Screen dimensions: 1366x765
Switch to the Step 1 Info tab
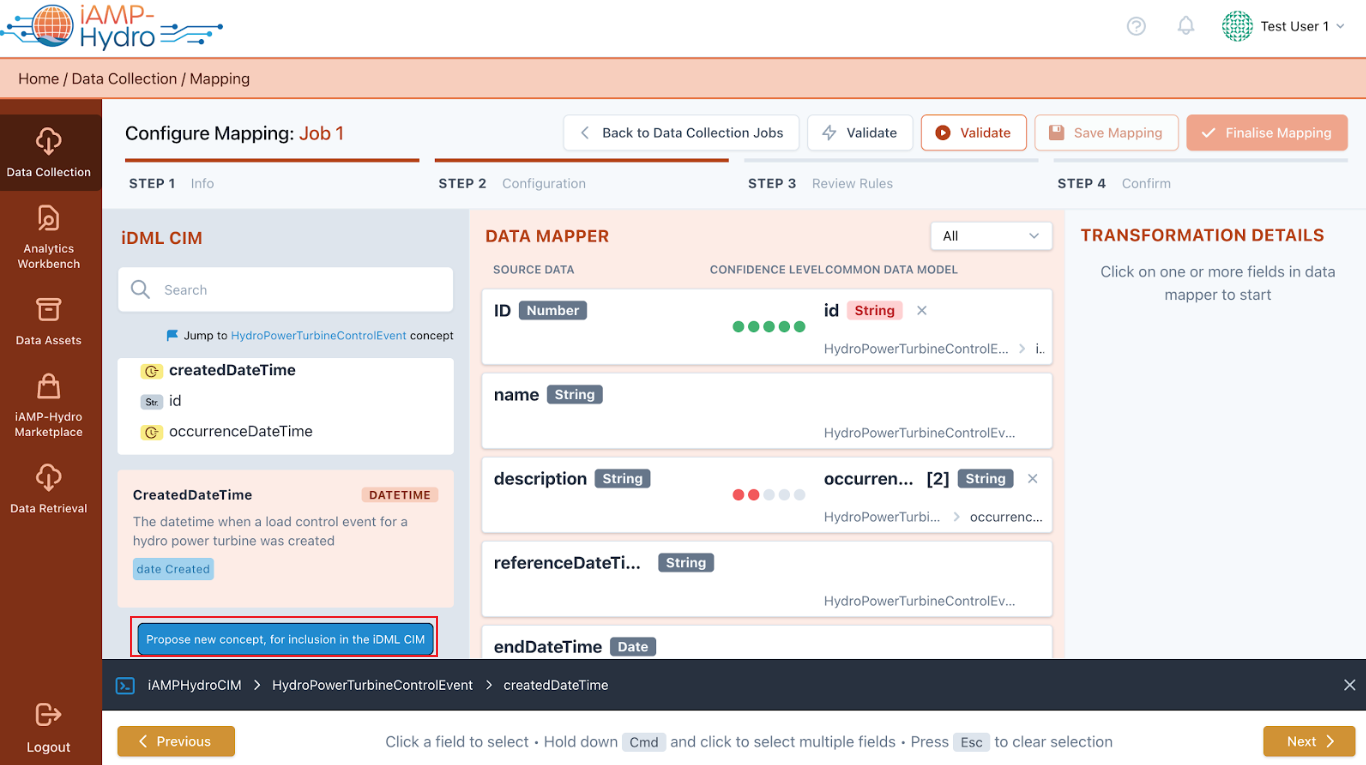[x=172, y=184]
